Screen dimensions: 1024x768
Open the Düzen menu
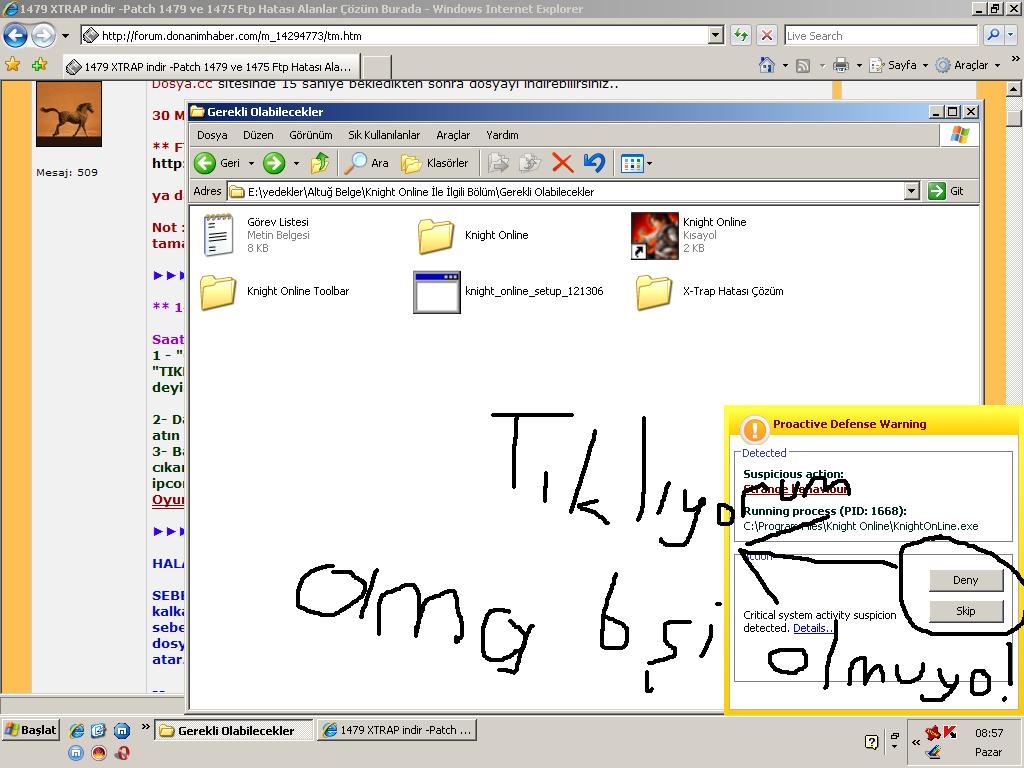click(x=258, y=135)
